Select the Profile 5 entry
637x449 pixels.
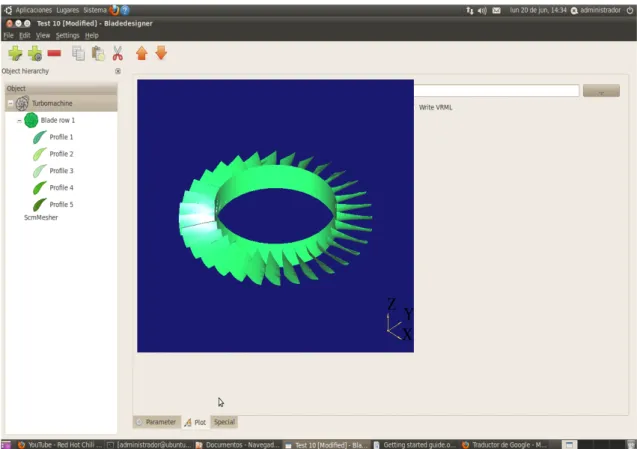click(x=61, y=204)
